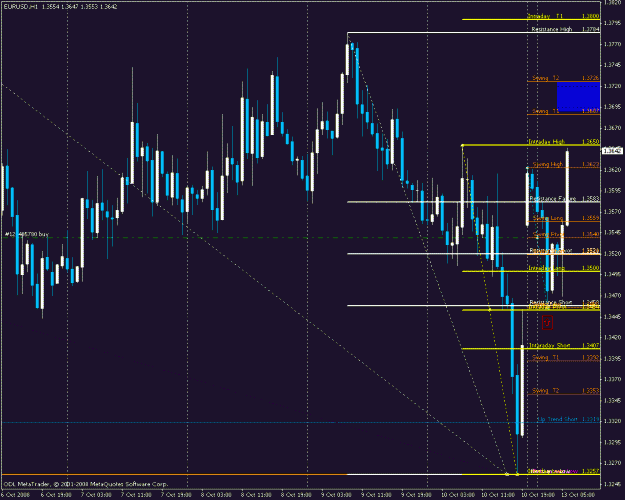Click the 10 Oct 03:00 time label
625x500 pixels.
click(458, 495)
